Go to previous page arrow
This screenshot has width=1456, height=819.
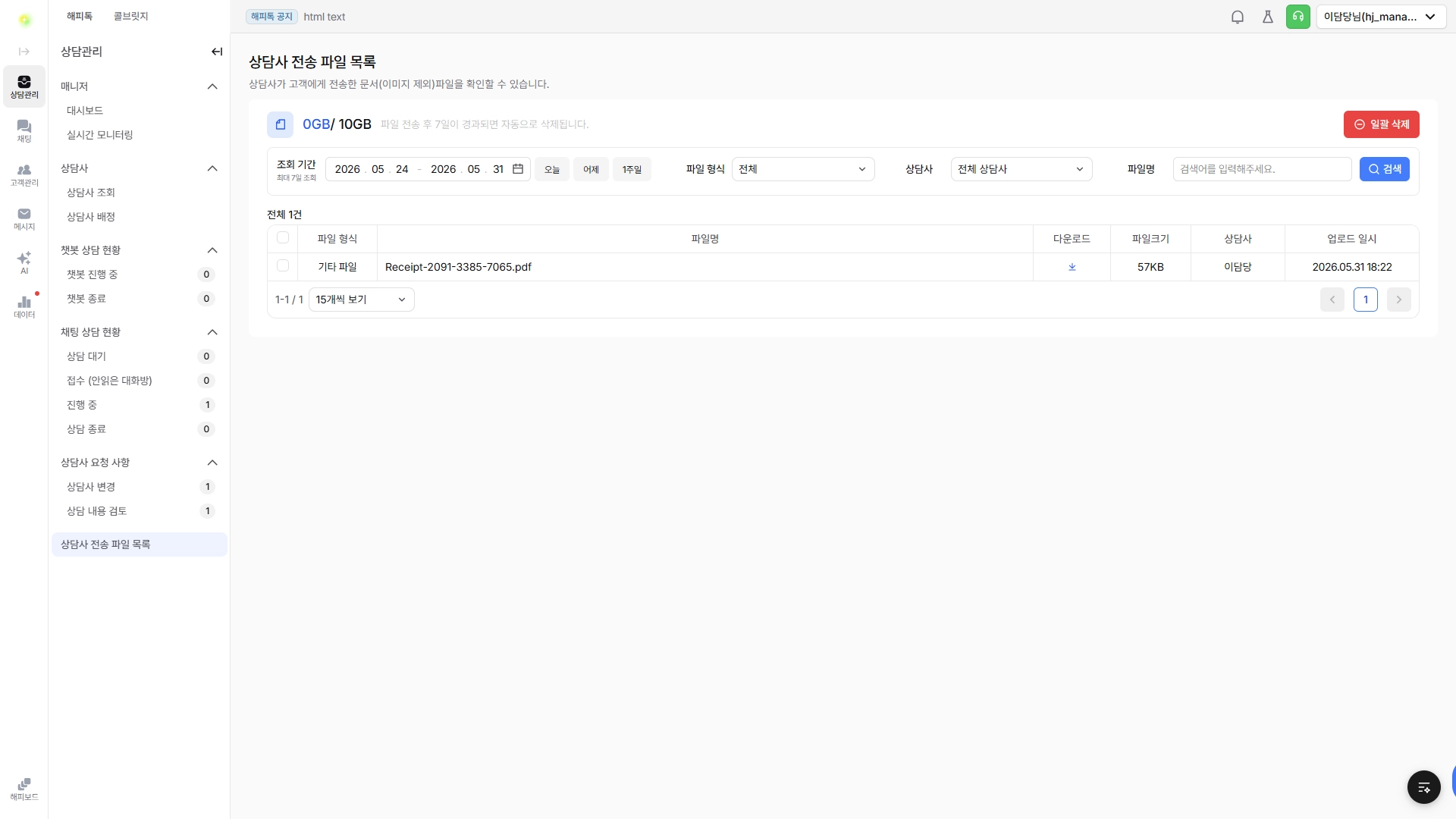click(x=1332, y=300)
